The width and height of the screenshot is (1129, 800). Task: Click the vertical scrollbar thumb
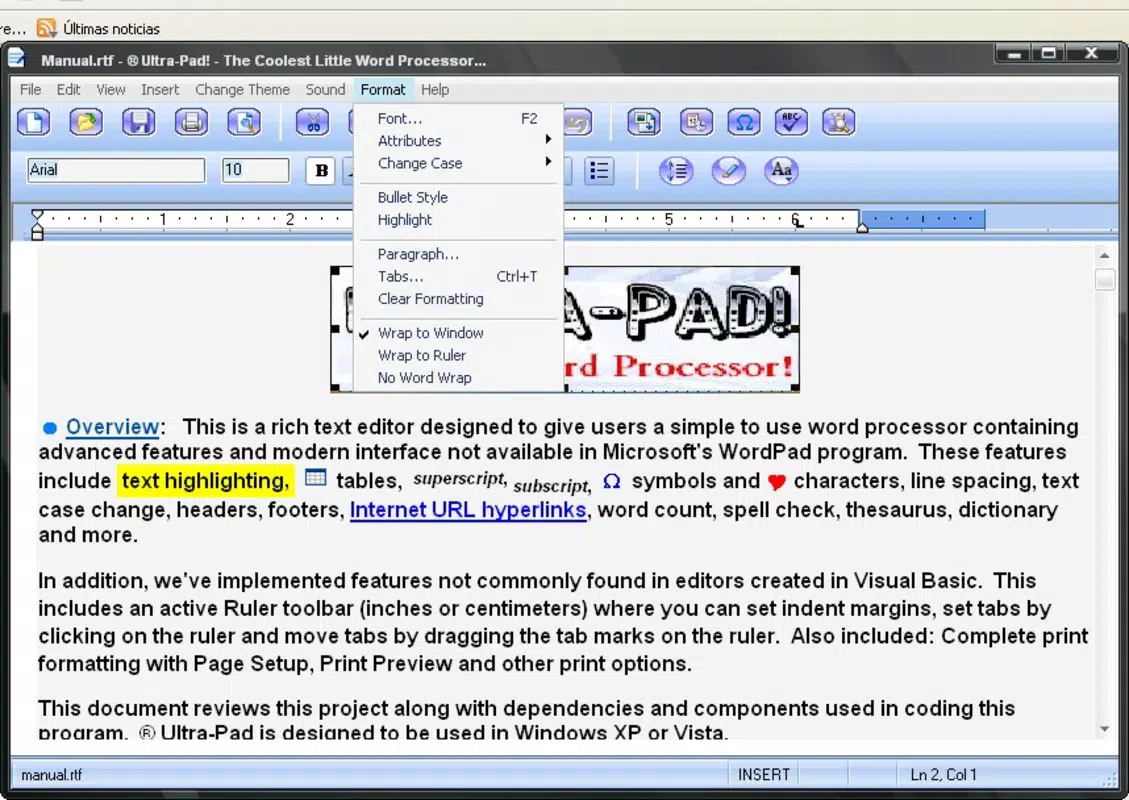pos(1105,279)
